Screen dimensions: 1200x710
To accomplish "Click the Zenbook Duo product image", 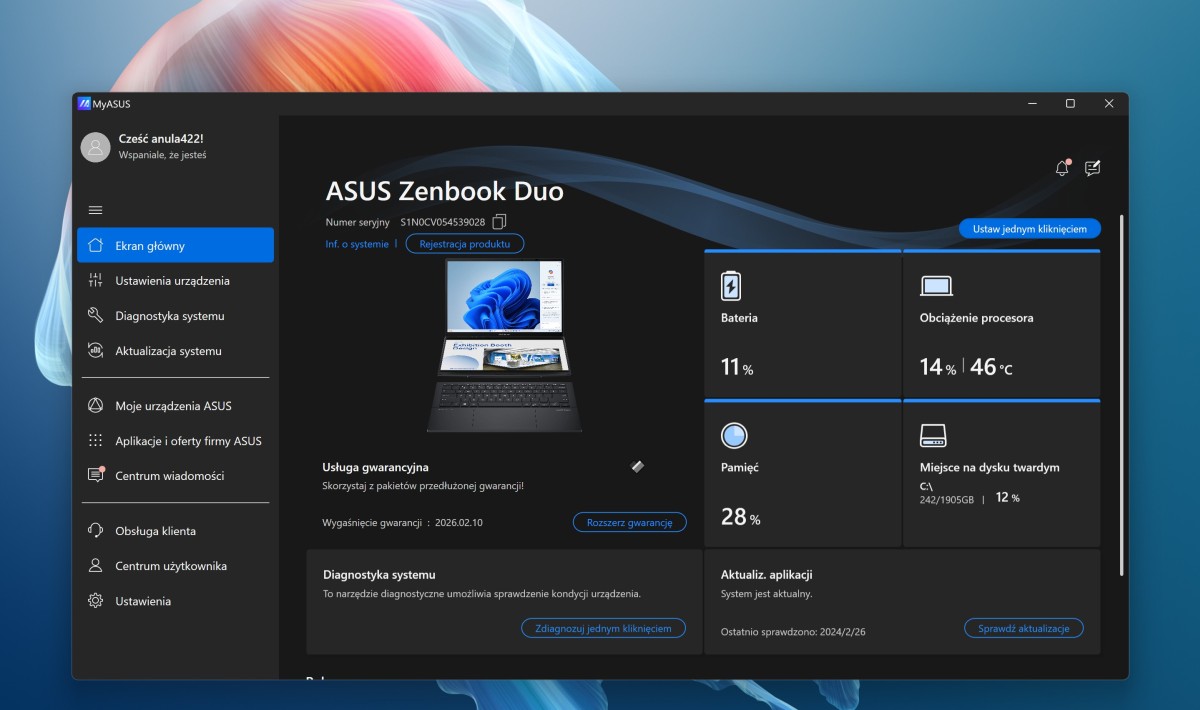I will point(505,345).
